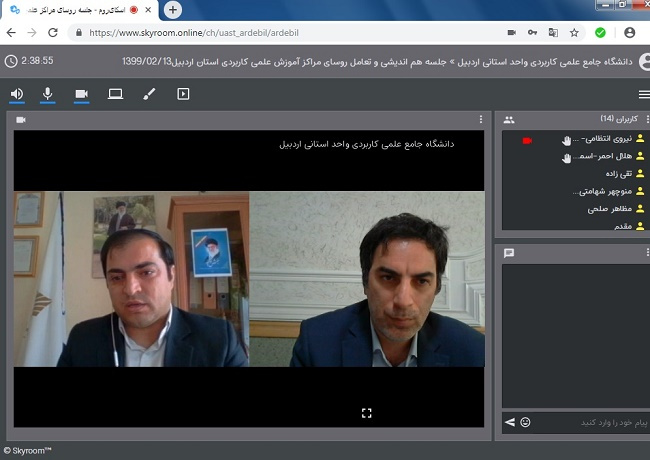Open the emoji picker in chat
Viewport: 650px width, 460px height.
[525, 422]
